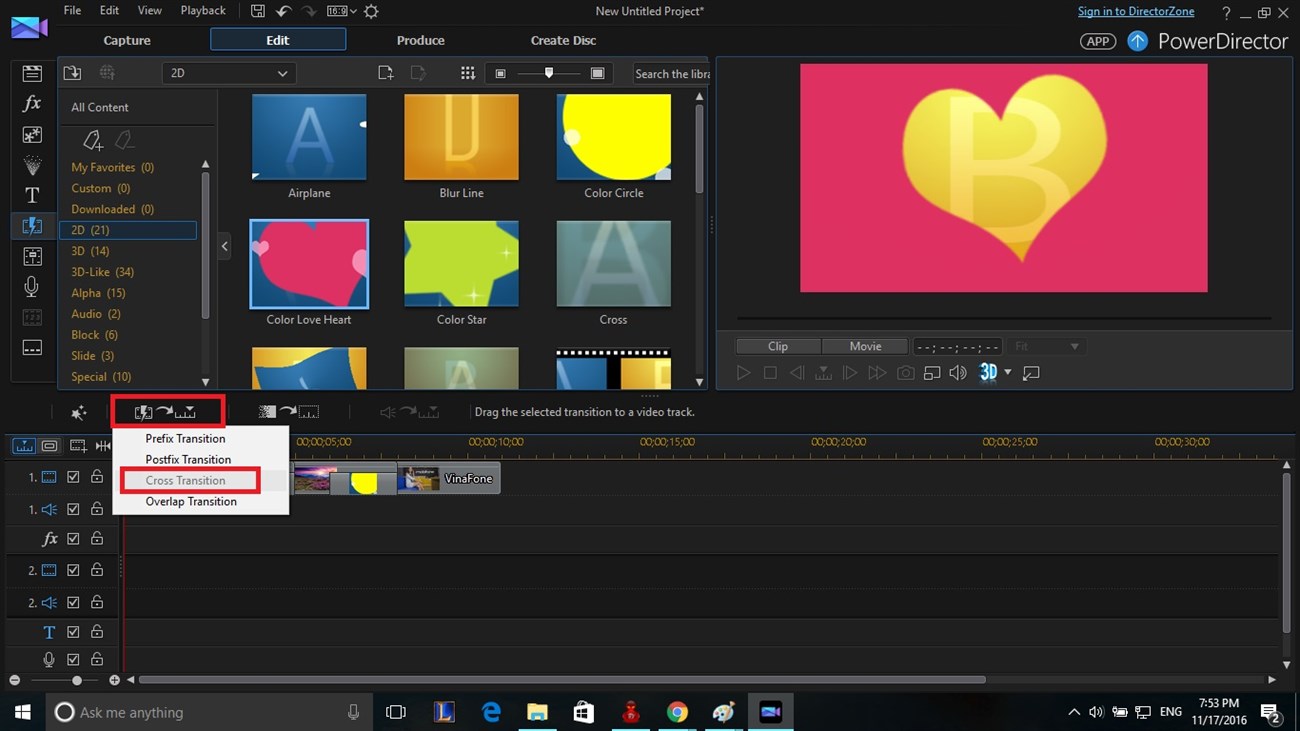Screen dimensions: 1300x731
Task: Toggle the lock on audio track 2
Action: (x=97, y=603)
